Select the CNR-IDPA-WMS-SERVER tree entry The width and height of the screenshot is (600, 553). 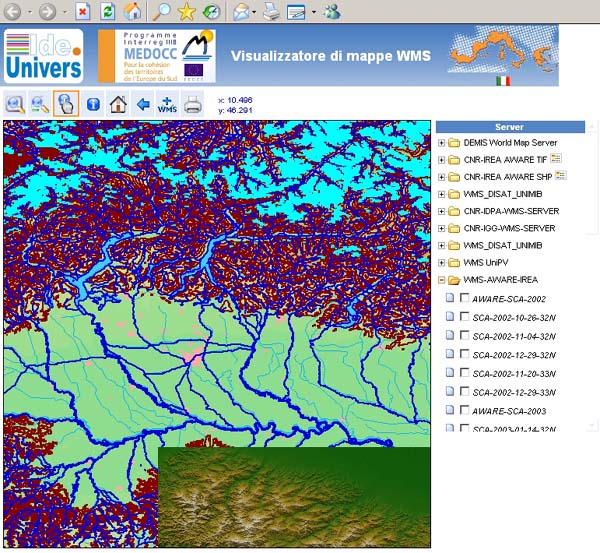click(511, 211)
